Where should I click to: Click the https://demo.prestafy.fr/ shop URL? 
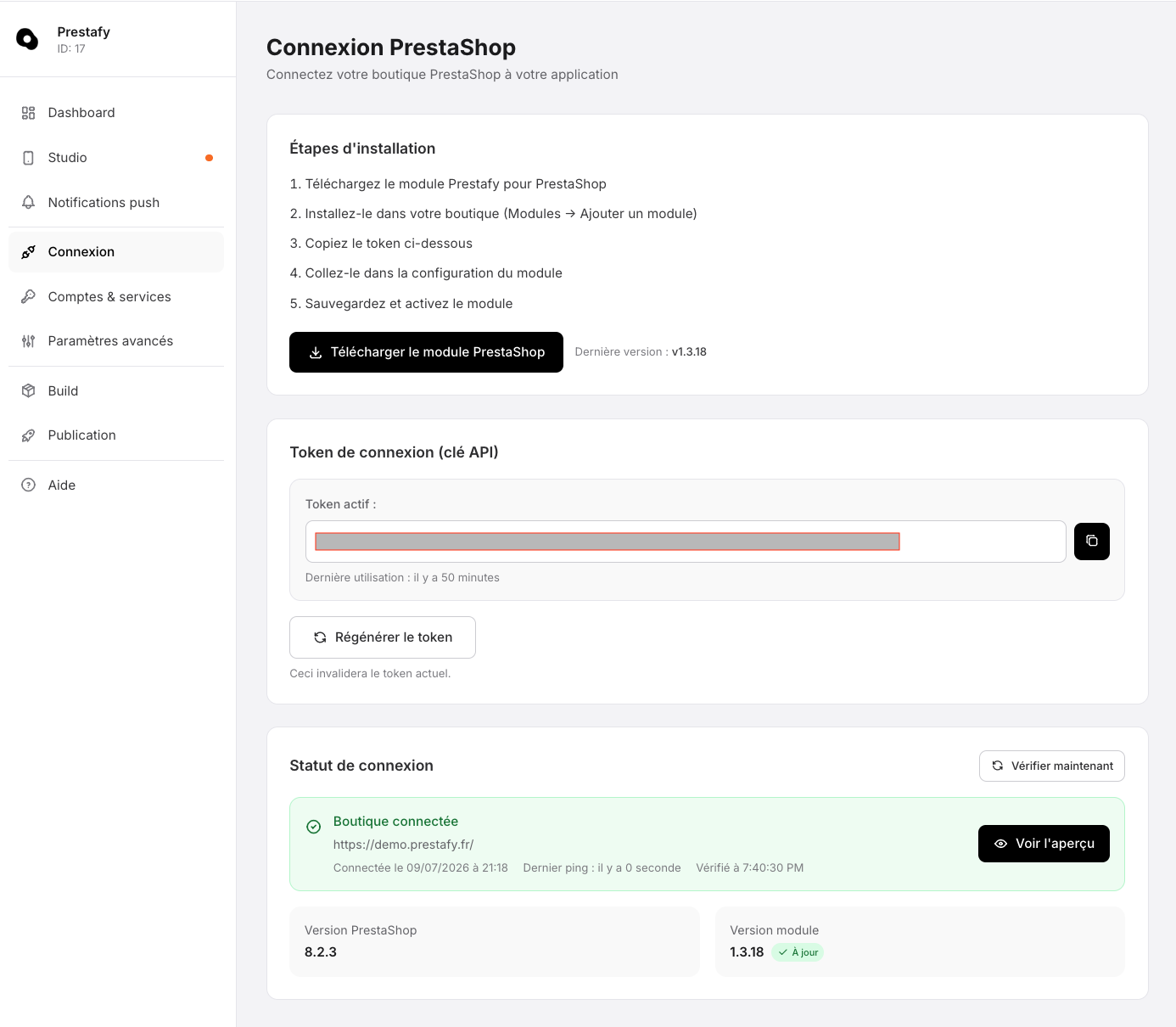click(404, 845)
